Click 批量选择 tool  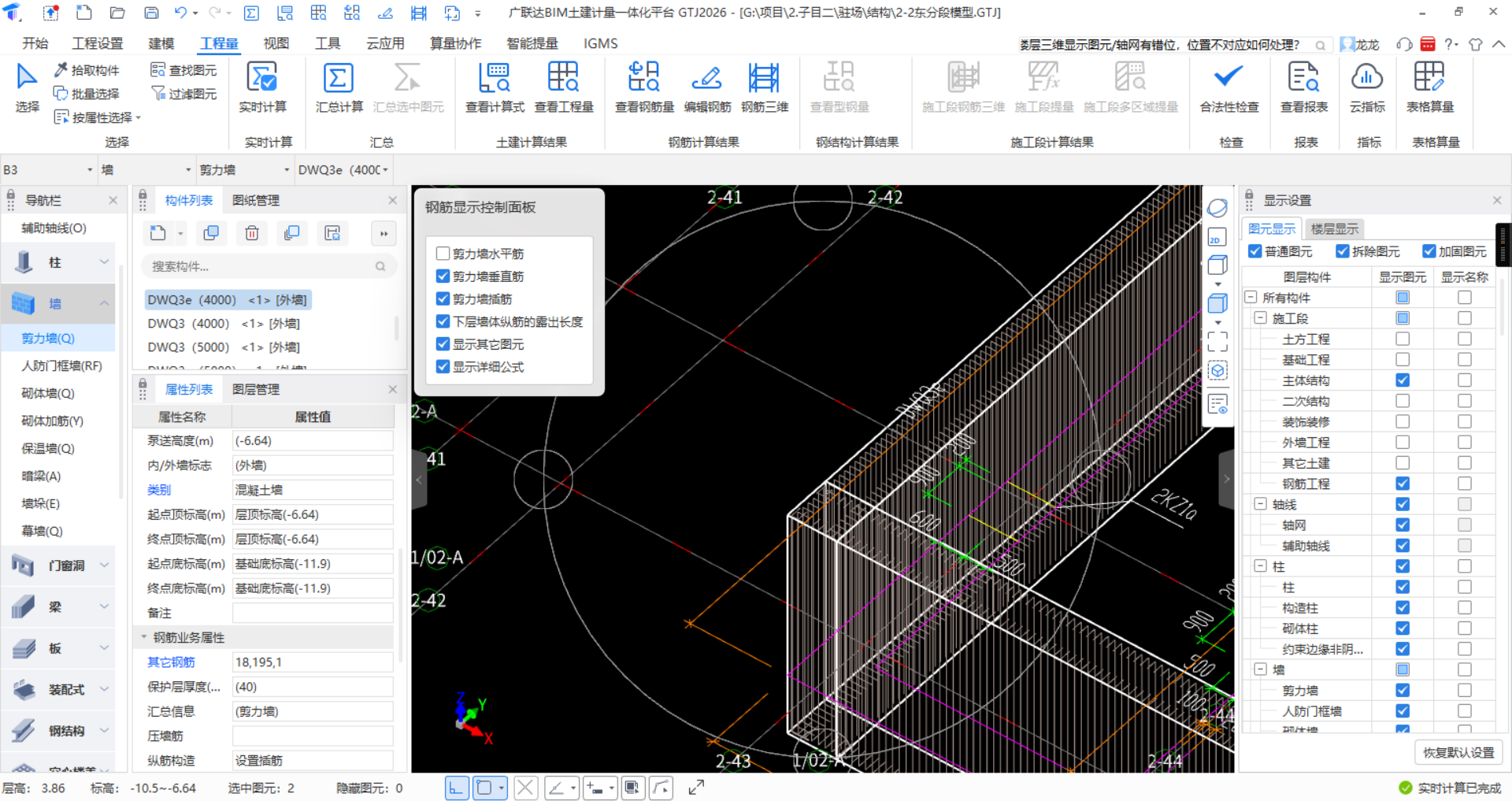(87, 94)
